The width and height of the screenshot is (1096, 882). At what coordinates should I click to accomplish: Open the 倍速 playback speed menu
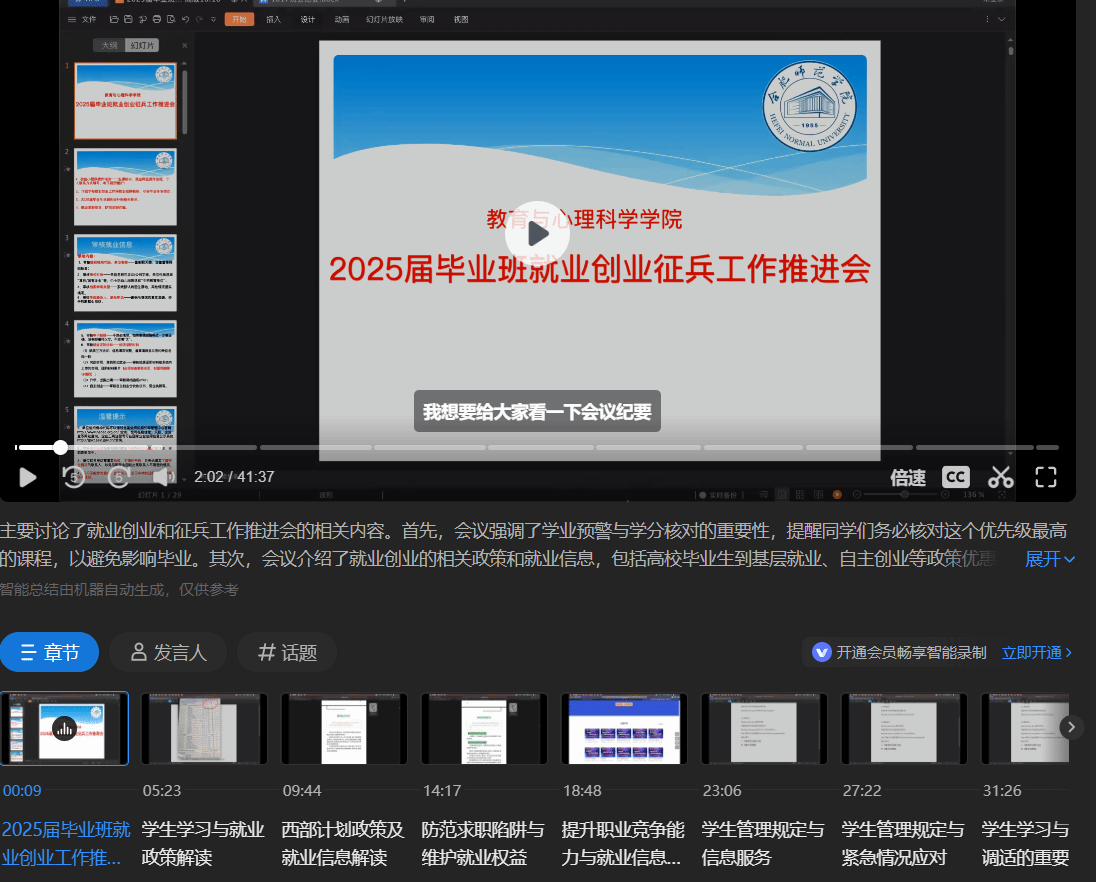point(908,477)
